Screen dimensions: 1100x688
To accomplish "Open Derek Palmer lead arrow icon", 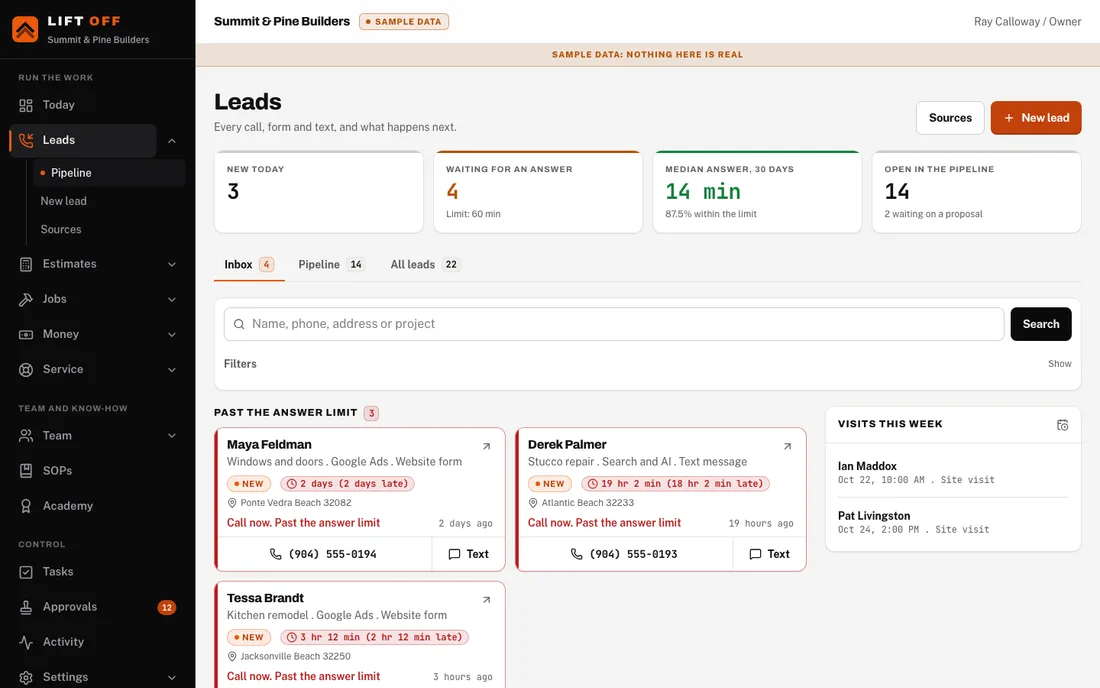I will coord(787,446).
